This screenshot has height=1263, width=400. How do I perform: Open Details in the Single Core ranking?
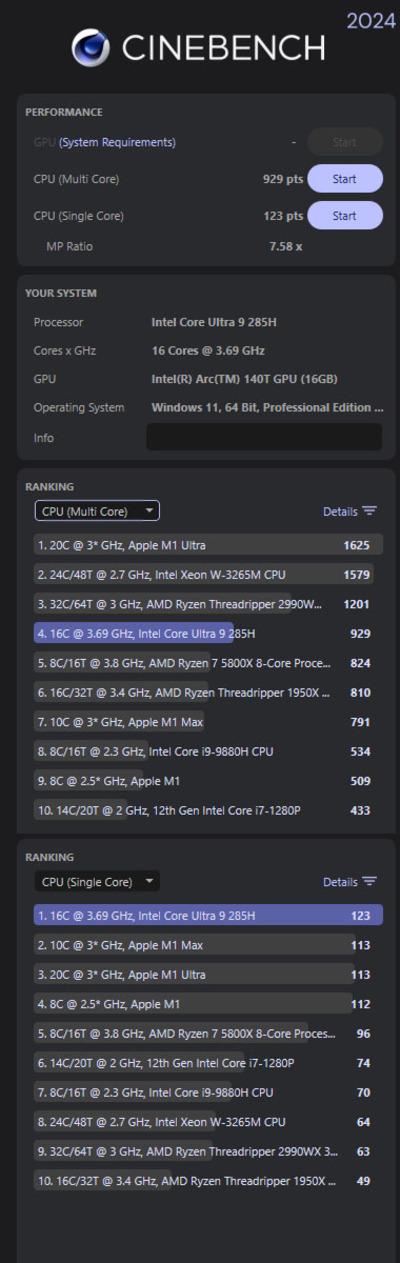[340, 882]
